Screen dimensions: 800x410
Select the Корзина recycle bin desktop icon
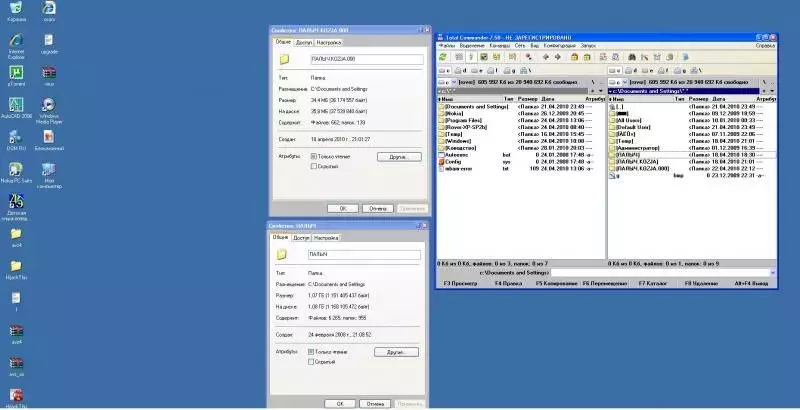(x=16, y=12)
